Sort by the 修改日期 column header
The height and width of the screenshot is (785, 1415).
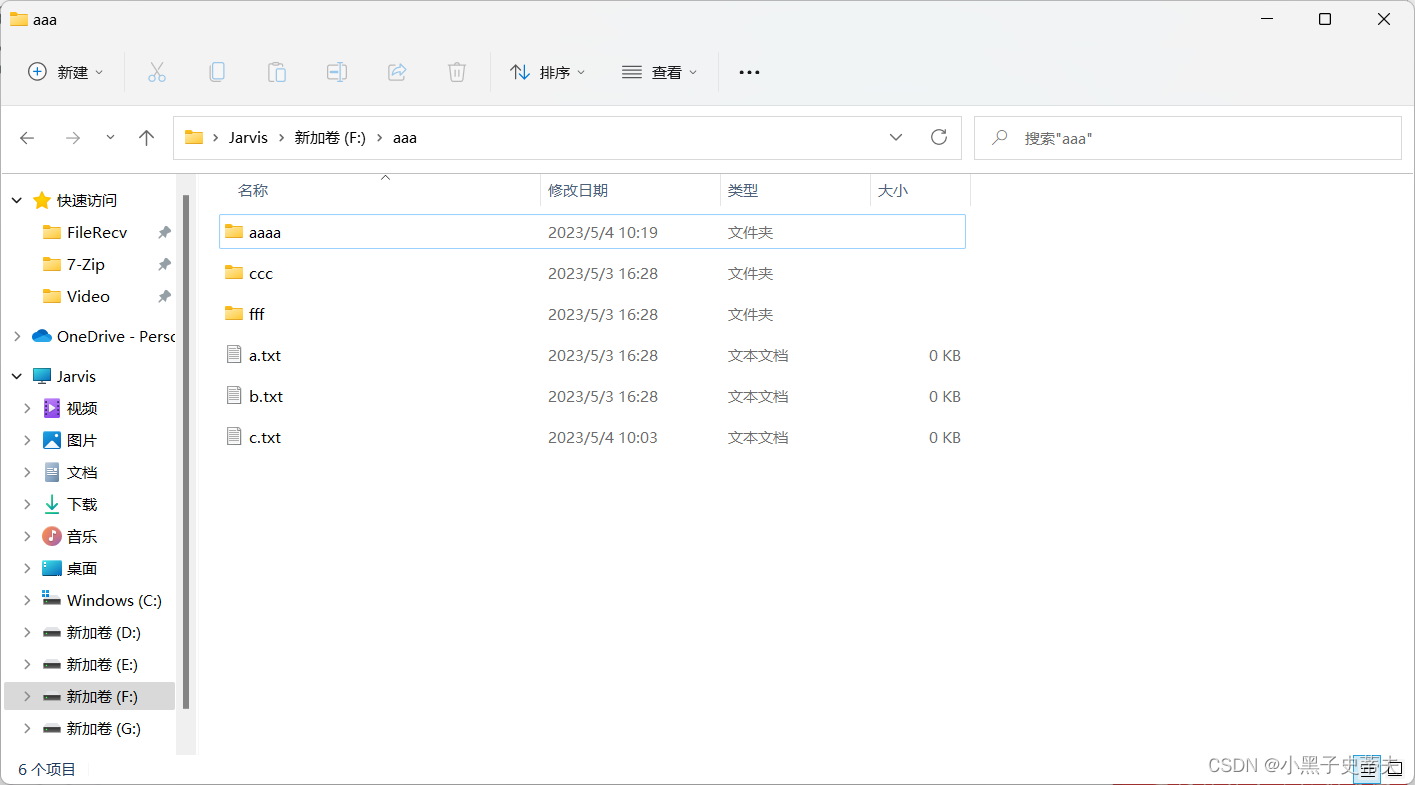tap(578, 190)
